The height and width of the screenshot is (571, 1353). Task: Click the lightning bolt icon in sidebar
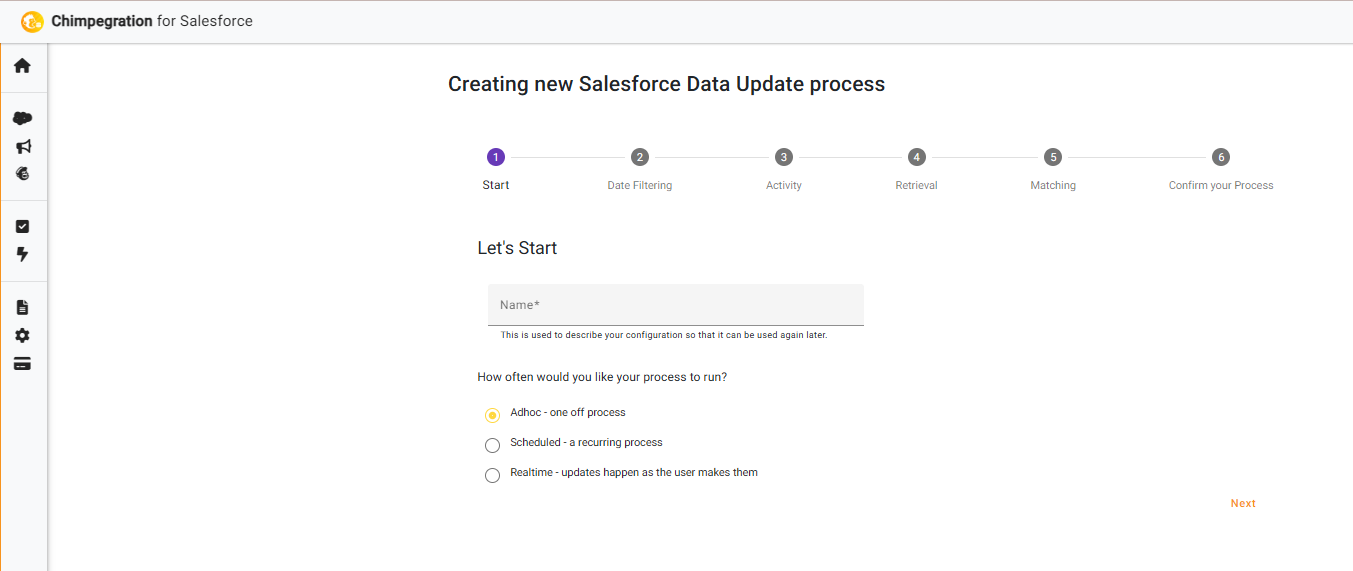pyautogui.click(x=22, y=254)
